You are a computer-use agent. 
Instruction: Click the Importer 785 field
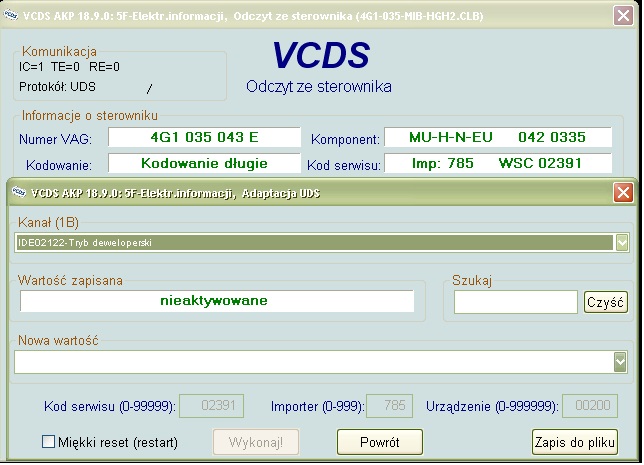point(389,406)
